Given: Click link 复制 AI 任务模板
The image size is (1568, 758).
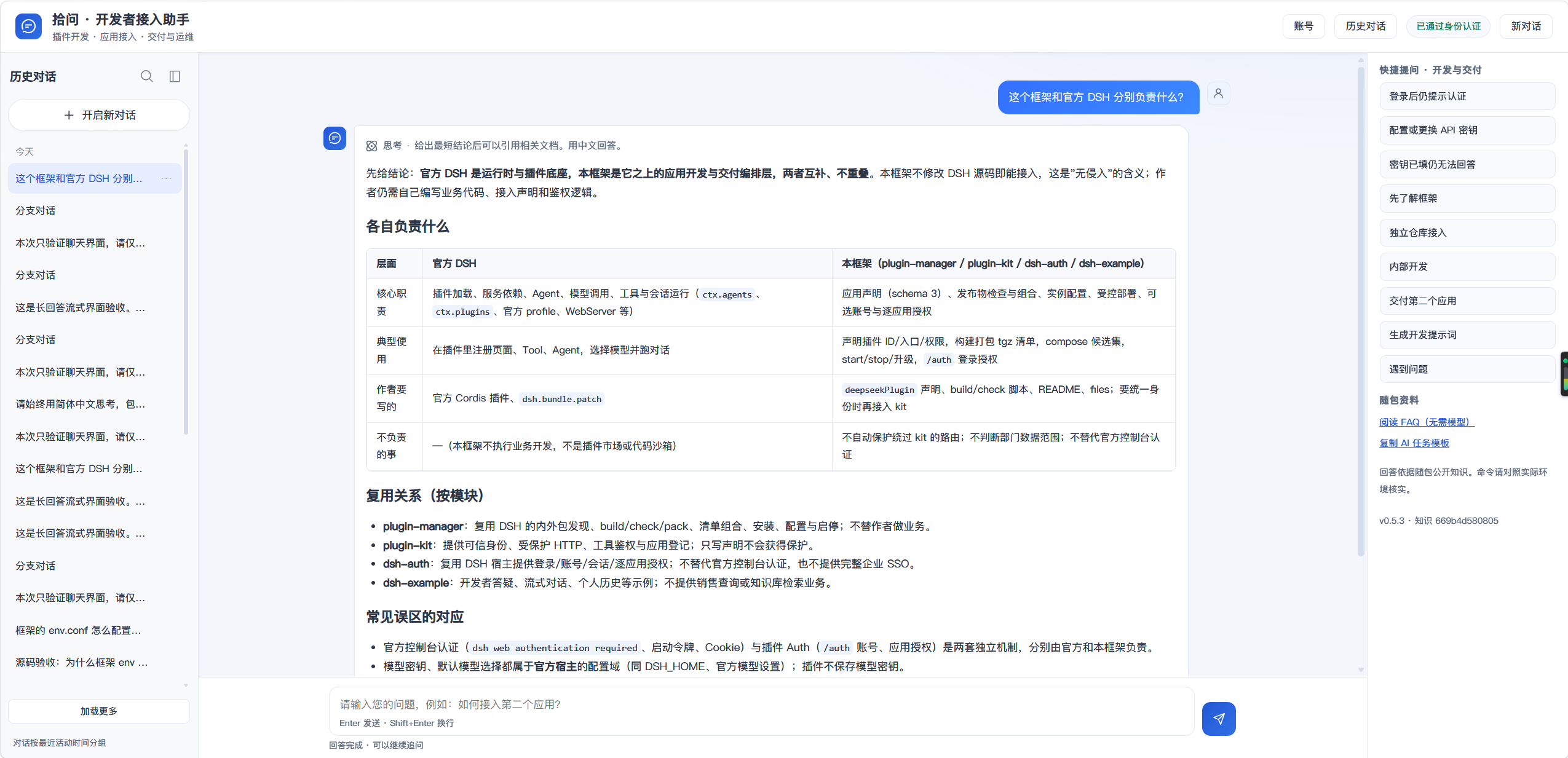Looking at the screenshot, I should pyautogui.click(x=1414, y=443).
